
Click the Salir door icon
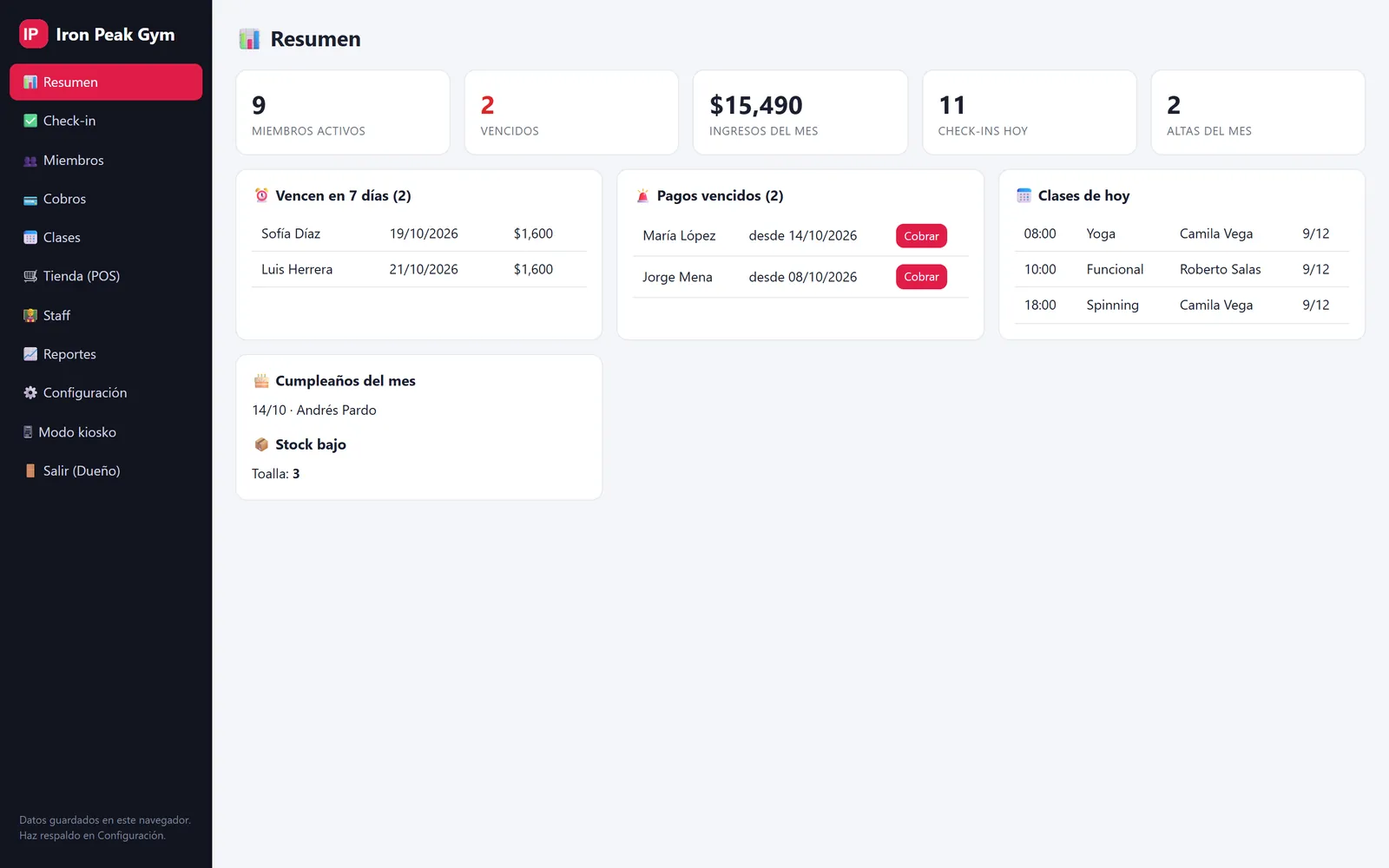point(30,470)
